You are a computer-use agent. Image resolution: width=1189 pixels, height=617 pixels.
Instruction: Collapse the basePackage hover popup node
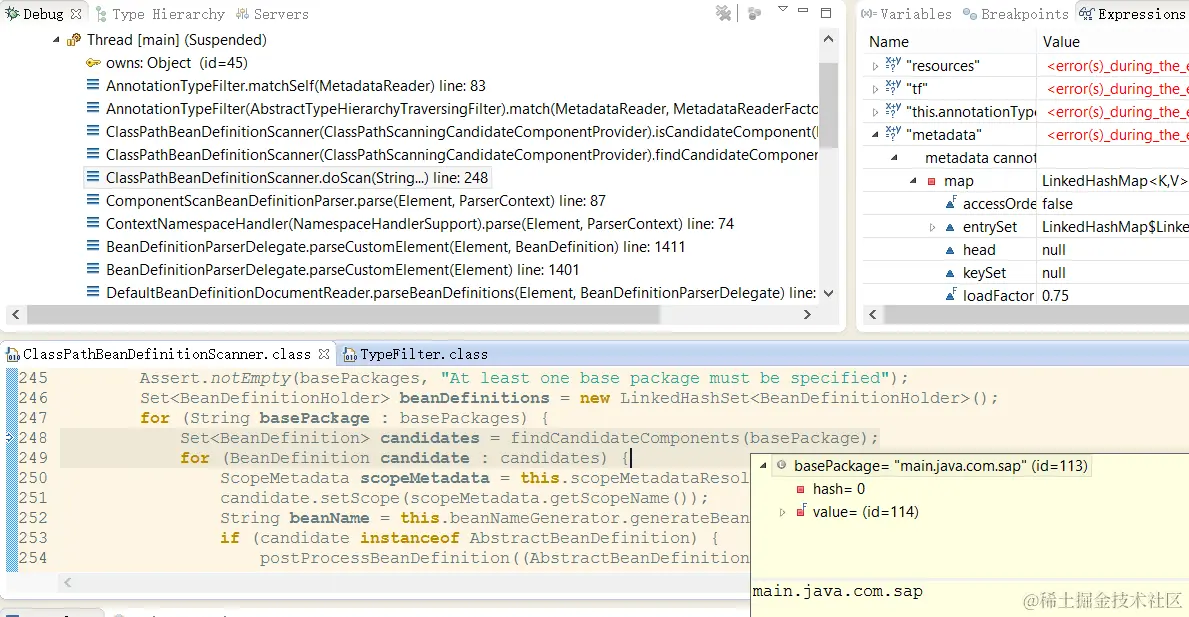point(763,465)
